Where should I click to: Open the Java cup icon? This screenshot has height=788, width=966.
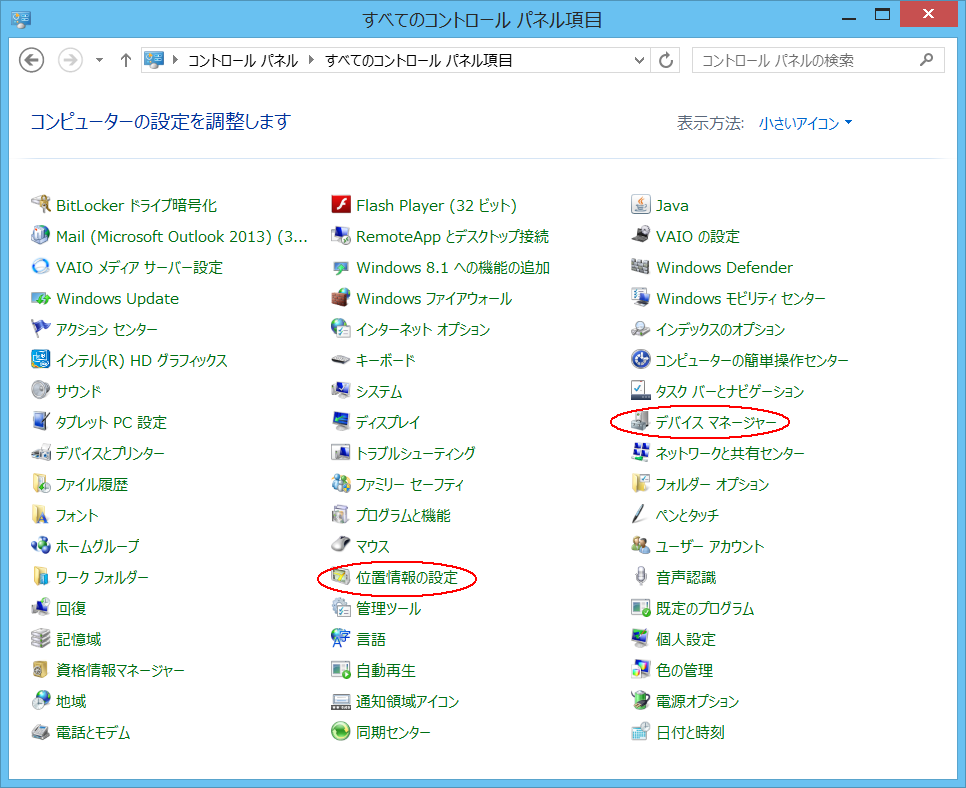pos(641,205)
